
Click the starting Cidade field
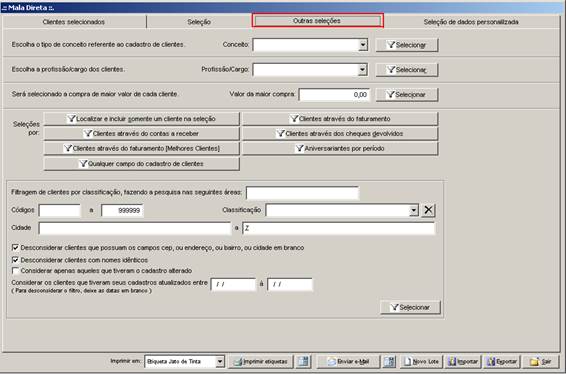(135, 228)
